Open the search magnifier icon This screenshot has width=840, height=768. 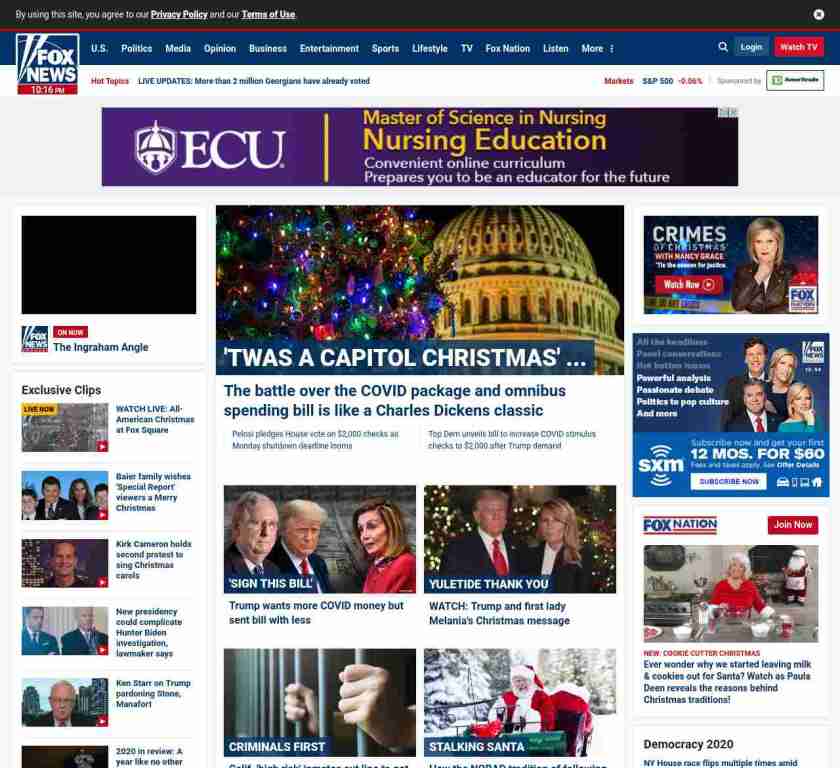click(x=723, y=47)
